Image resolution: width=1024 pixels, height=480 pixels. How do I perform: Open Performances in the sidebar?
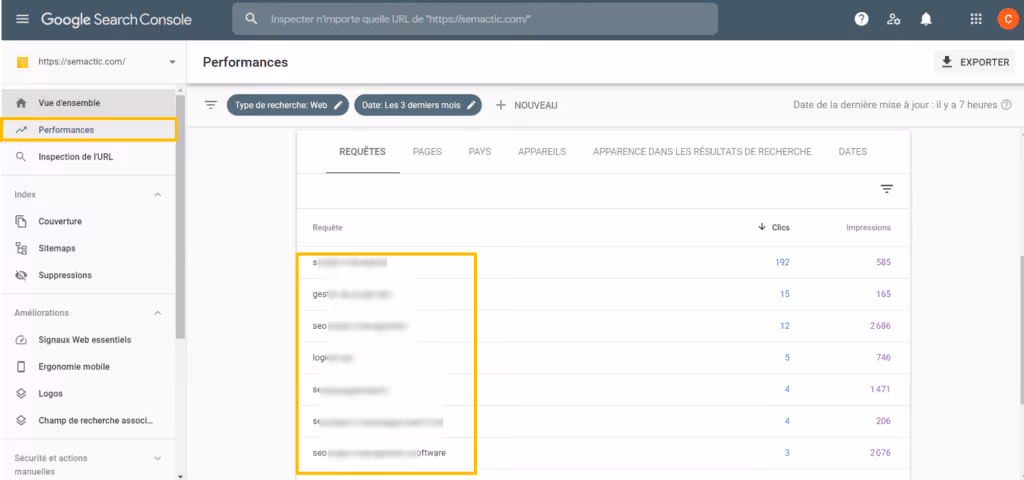(x=89, y=130)
